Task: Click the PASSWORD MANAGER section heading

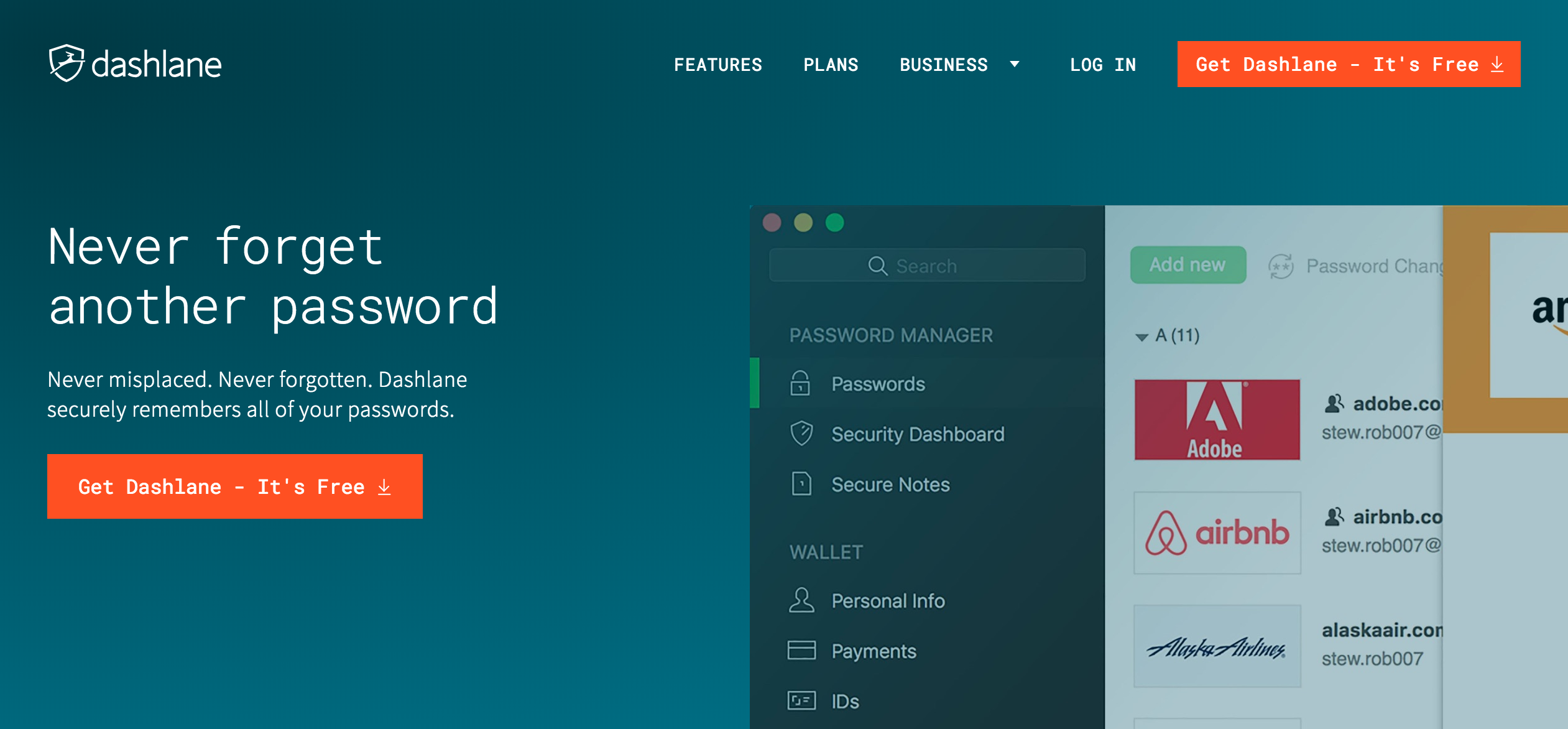Action: coord(891,335)
